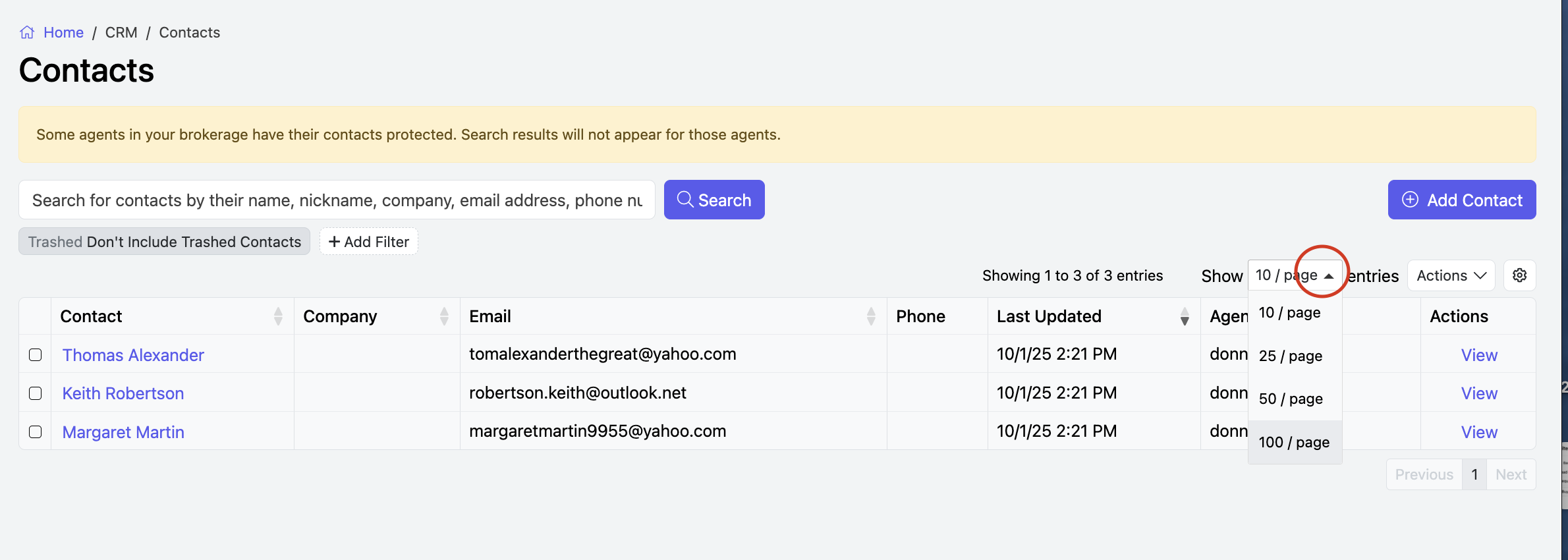
Task: Open table settings gear icon
Action: [1519, 275]
